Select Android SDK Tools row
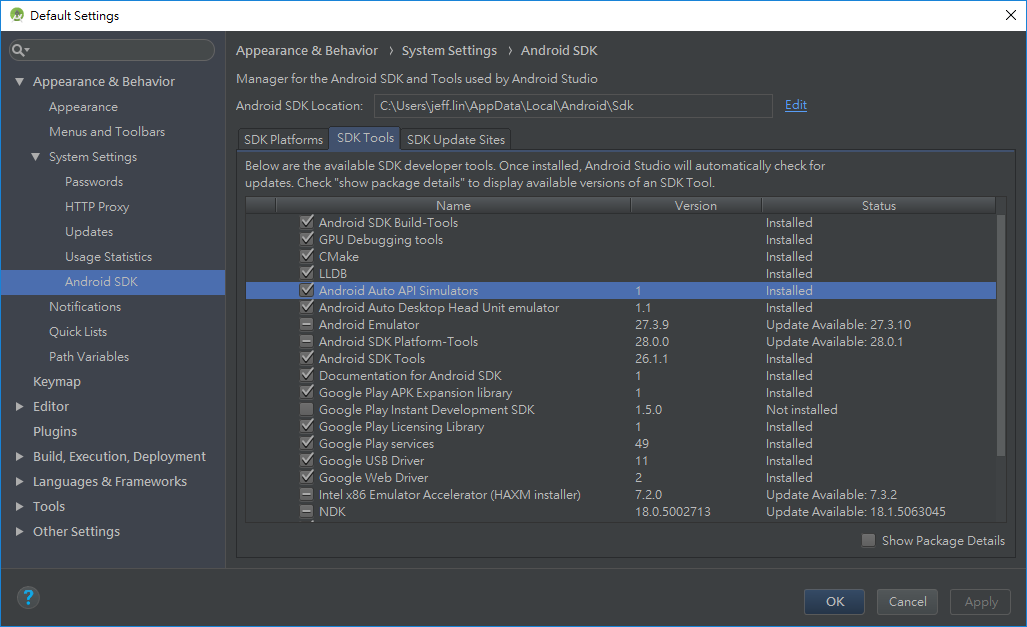Viewport: 1027px width, 627px height. point(621,358)
